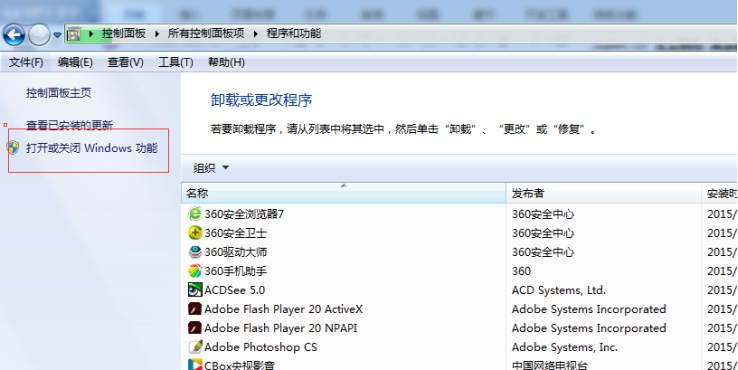Click the 360驱动大师 icon

click(x=195, y=252)
